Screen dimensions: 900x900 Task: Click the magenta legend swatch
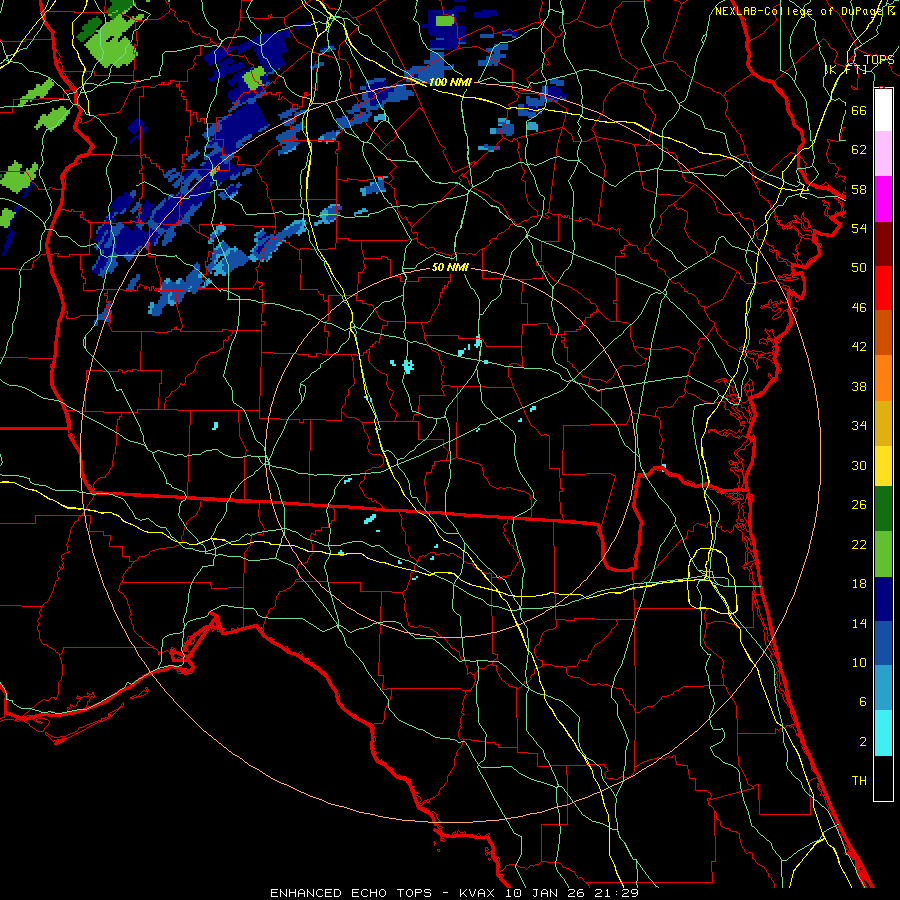[x=883, y=199]
